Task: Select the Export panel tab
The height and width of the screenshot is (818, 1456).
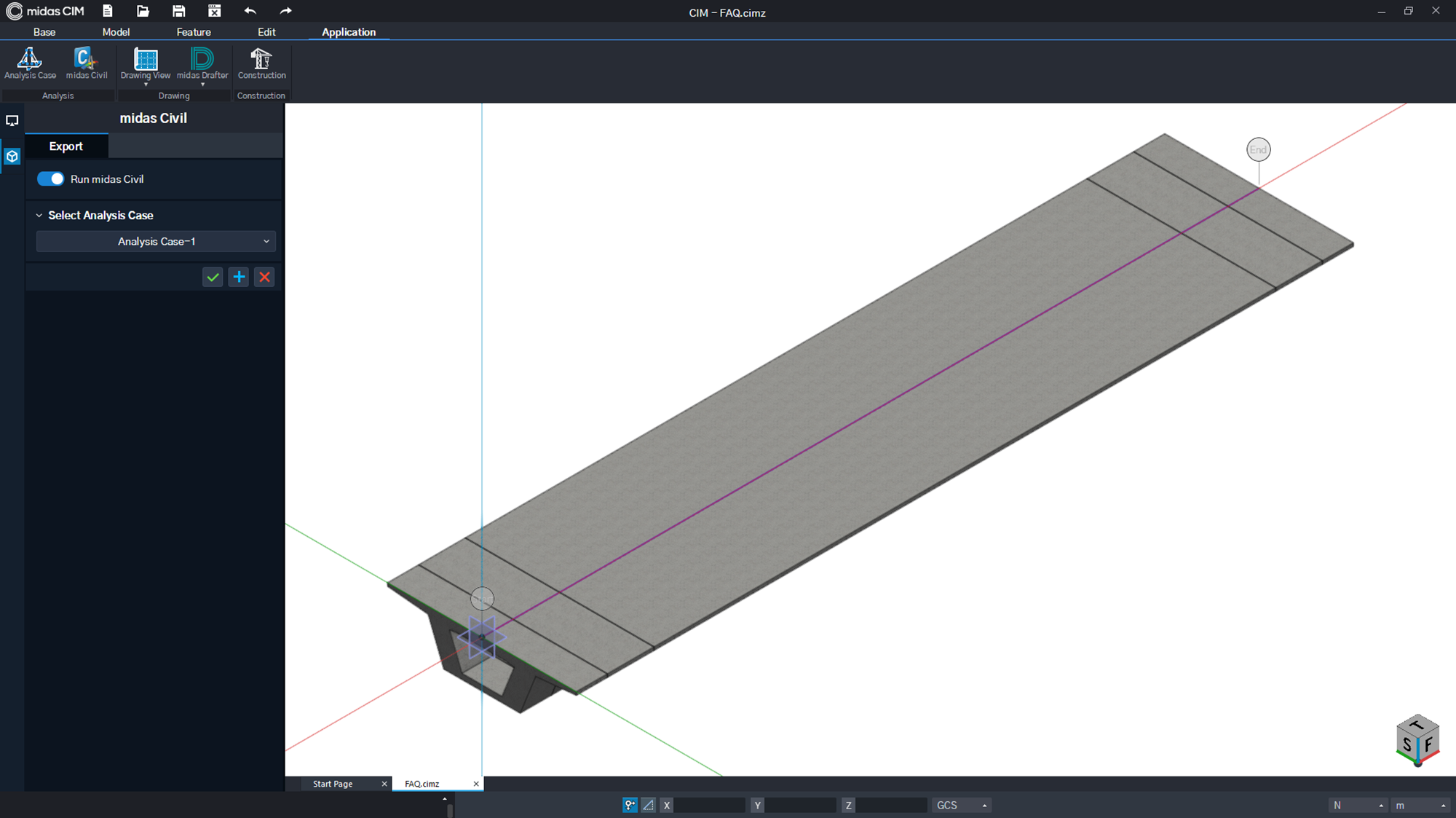Action: 66,146
